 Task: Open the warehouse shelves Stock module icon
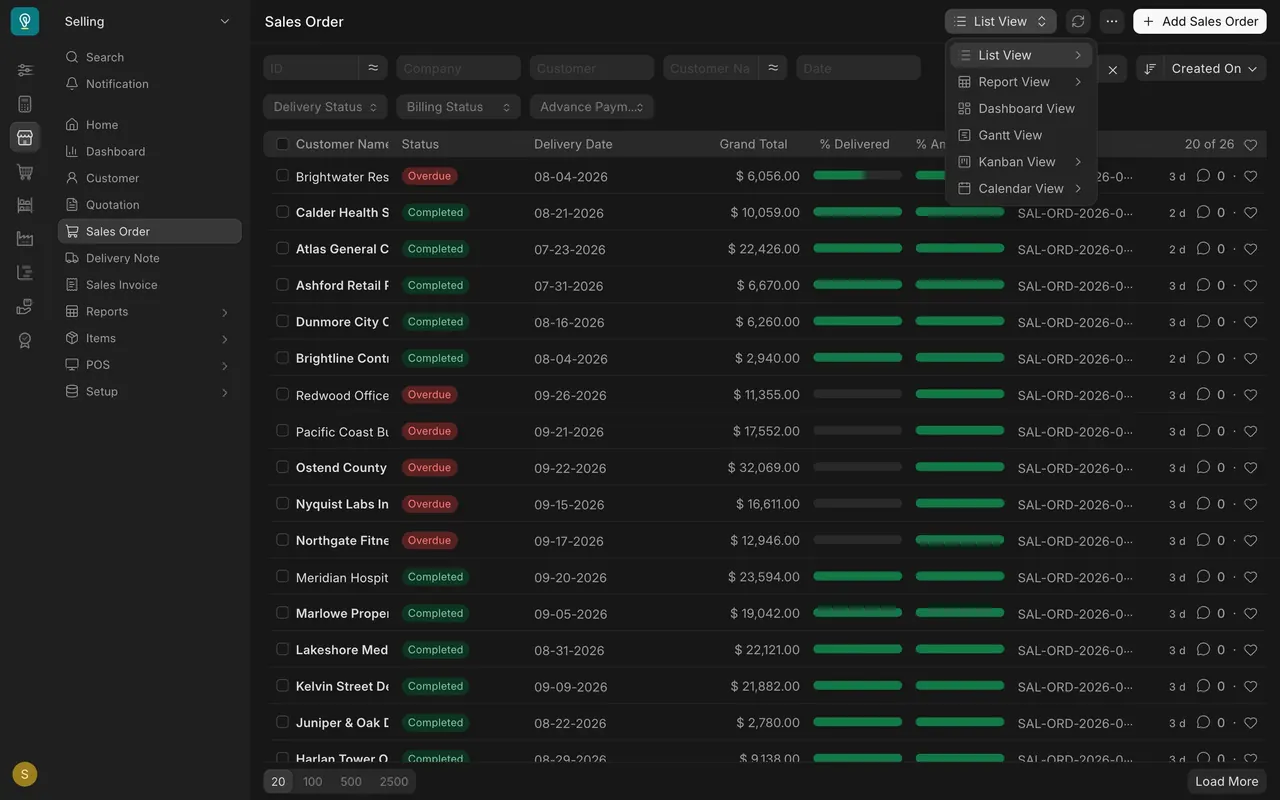coord(25,205)
